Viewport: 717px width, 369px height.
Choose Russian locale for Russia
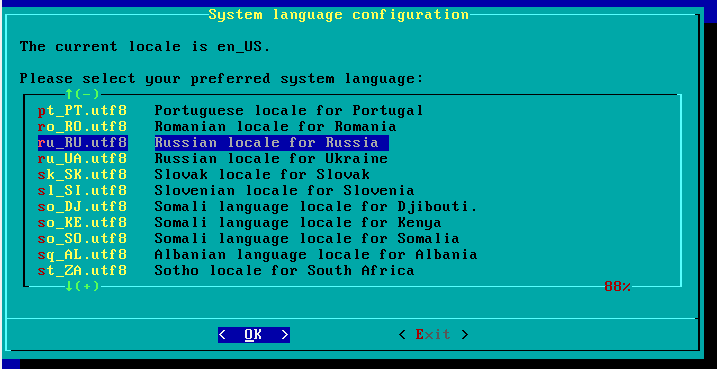[x=272, y=143]
